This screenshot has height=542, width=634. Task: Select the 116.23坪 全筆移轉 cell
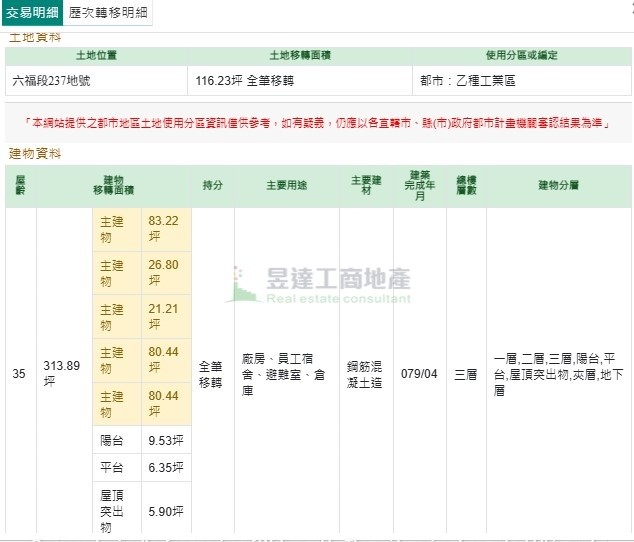point(238,80)
